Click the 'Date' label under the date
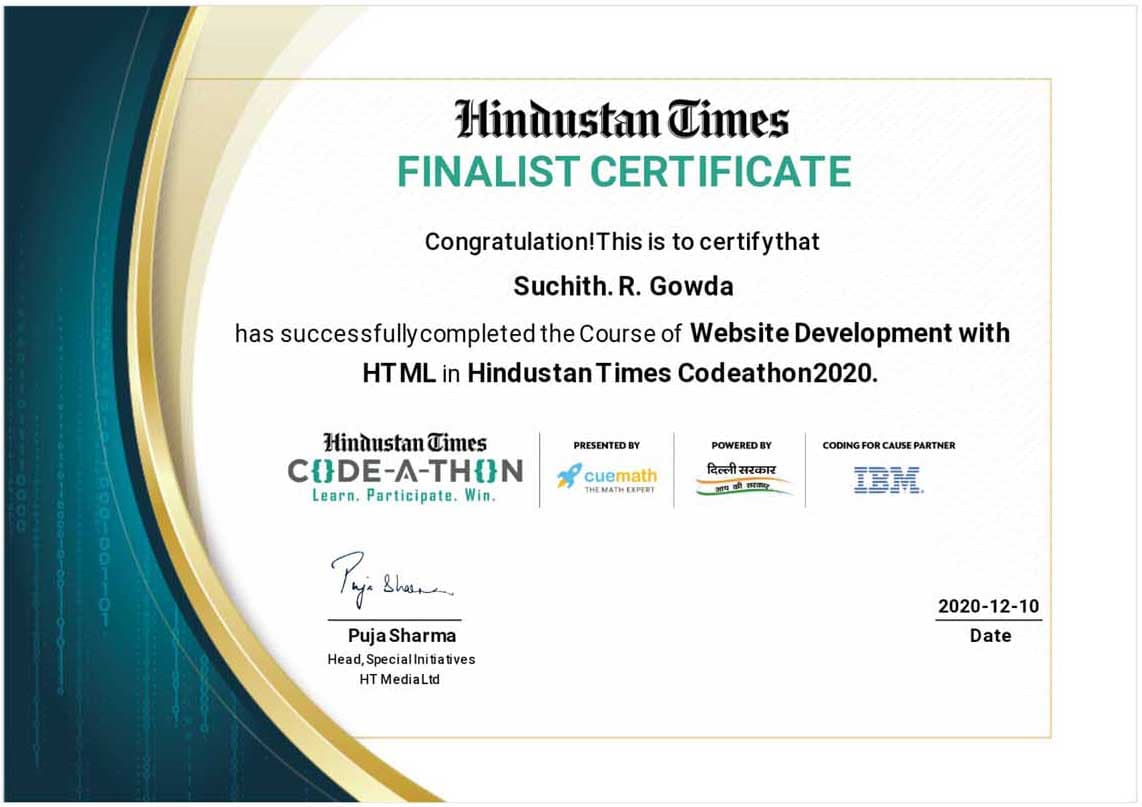Viewport: 1142px width, 807px height. (990, 636)
